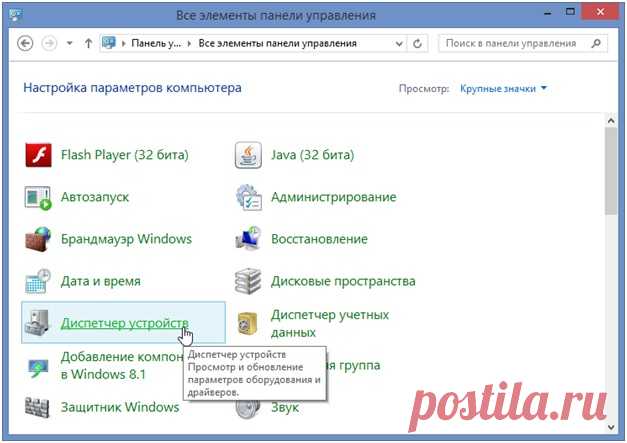Go forward with the Forward arrow button
The width and height of the screenshot is (627, 443).
click(x=50, y=43)
